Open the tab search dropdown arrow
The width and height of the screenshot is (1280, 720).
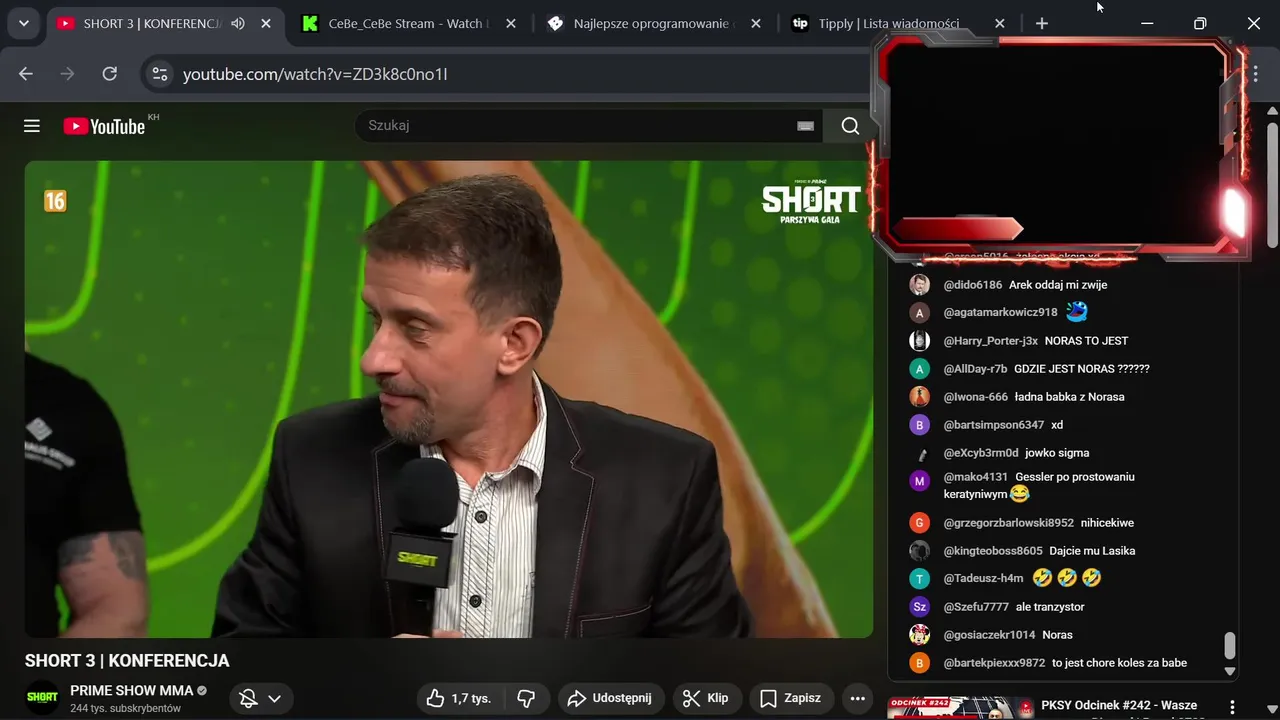pyautogui.click(x=23, y=23)
